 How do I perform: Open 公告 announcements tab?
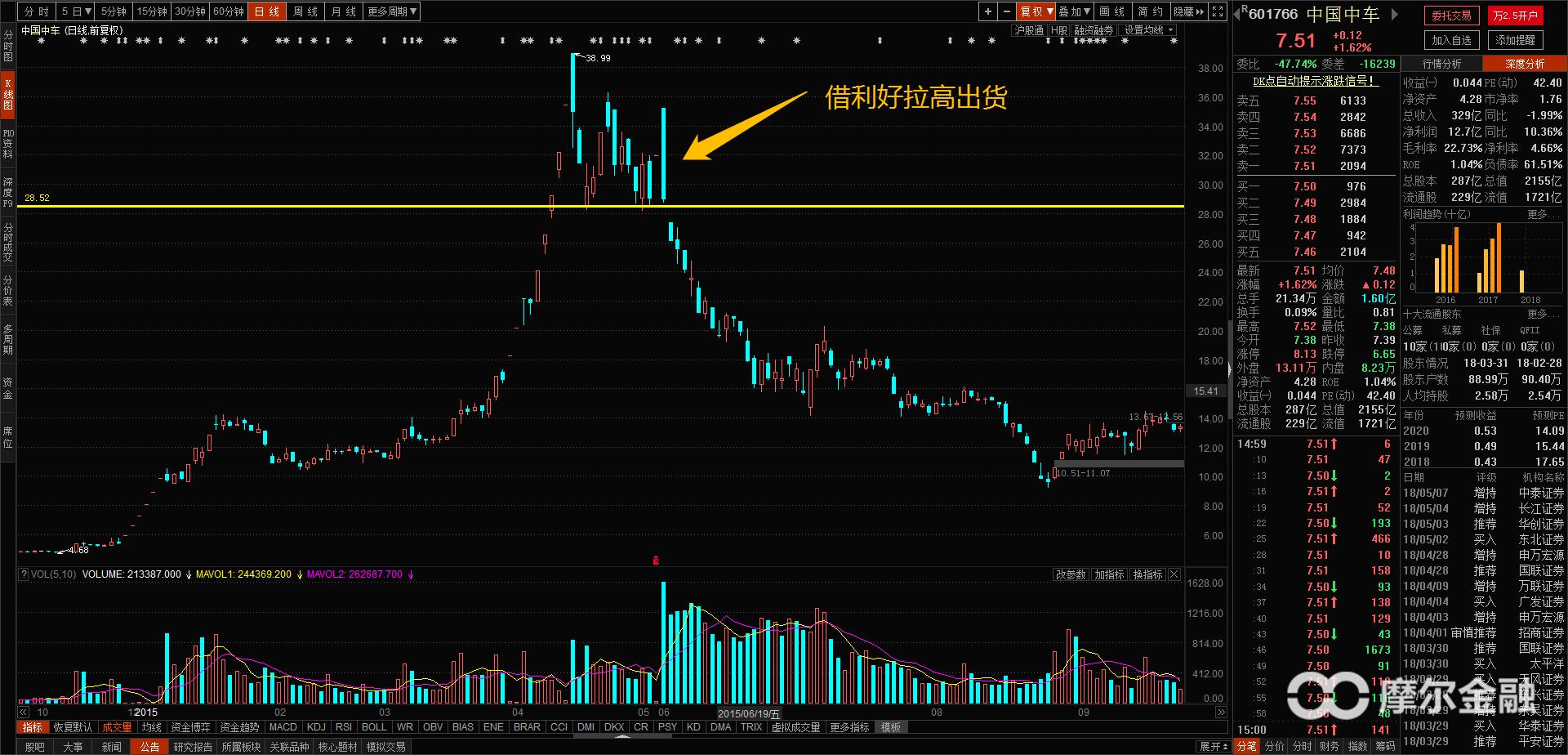click(x=150, y=747)
